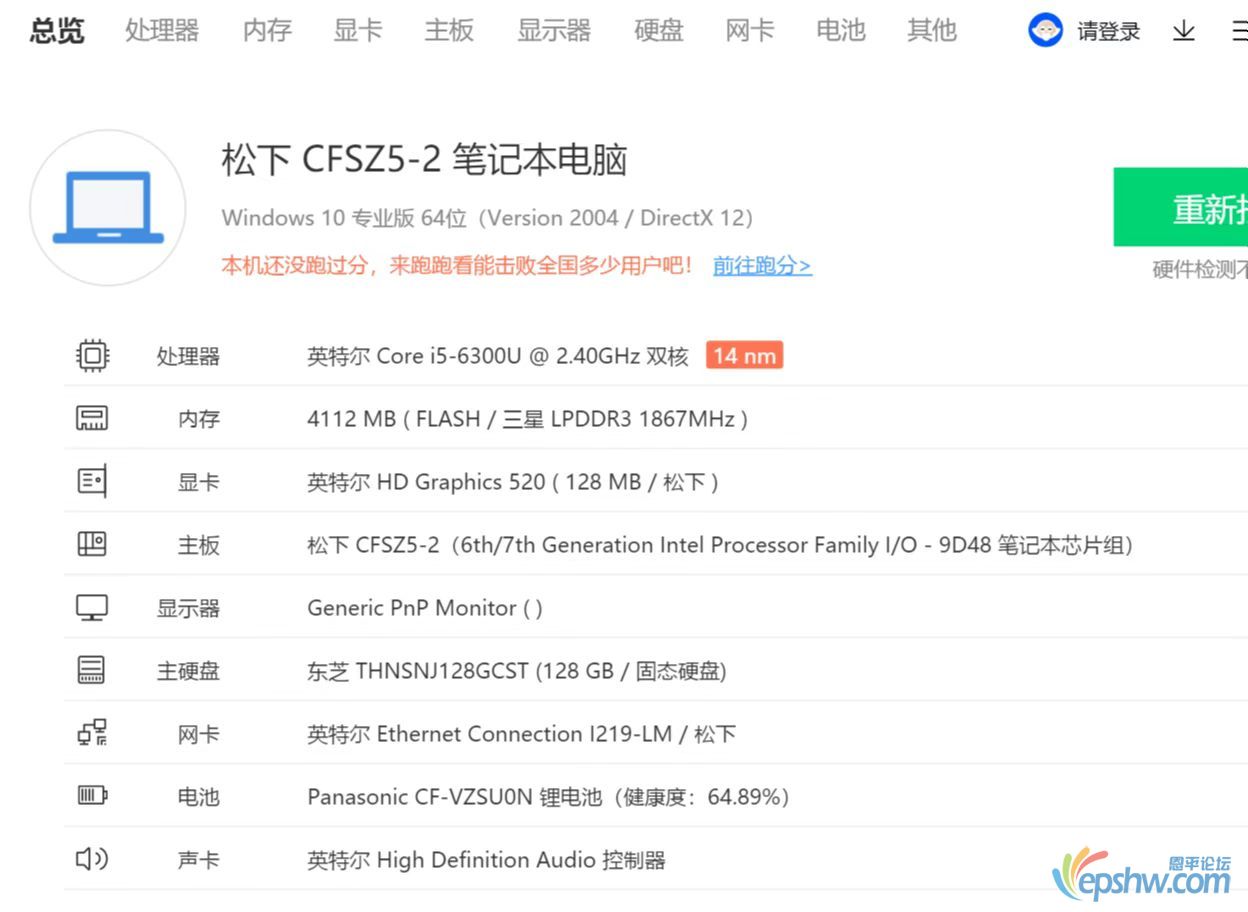
Task: Click the 硬件检测 text under the green button
Action: coord(1200,269)
